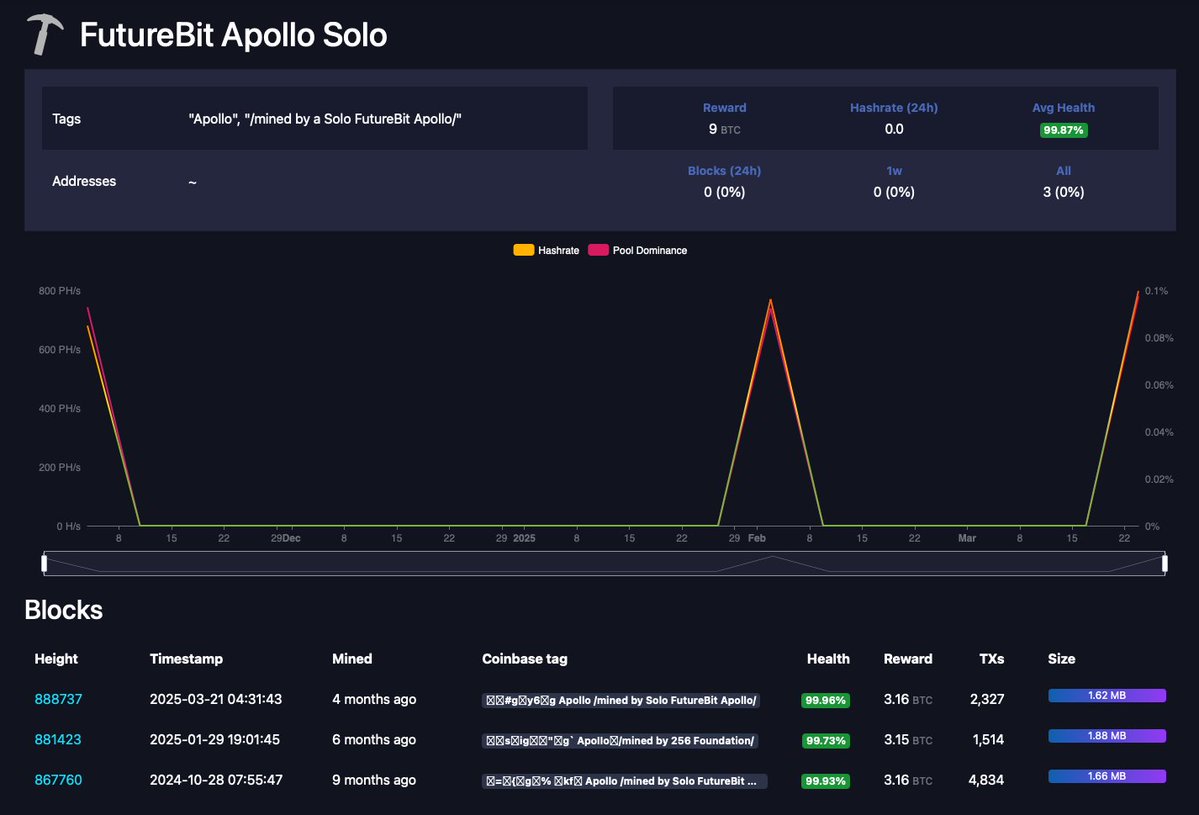Grab the left chart range slider handle
The width and height of the screenshot is (1199, 815).
44,563
